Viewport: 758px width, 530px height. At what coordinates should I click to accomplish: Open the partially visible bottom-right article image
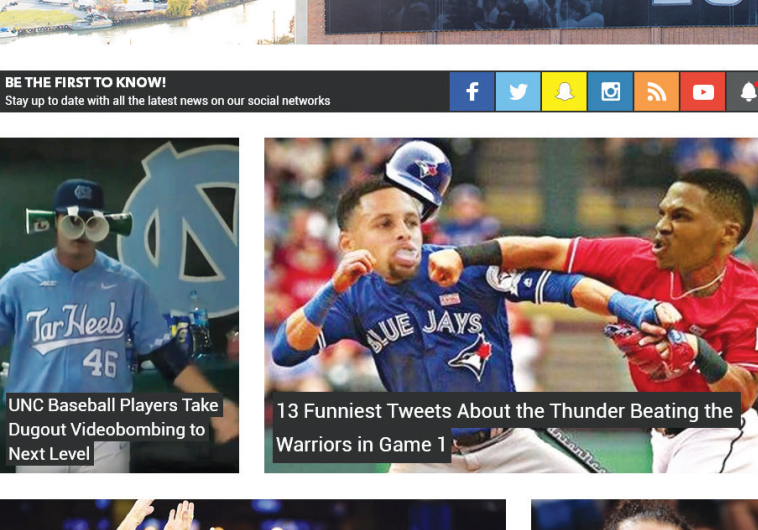[x=644, y=515]
